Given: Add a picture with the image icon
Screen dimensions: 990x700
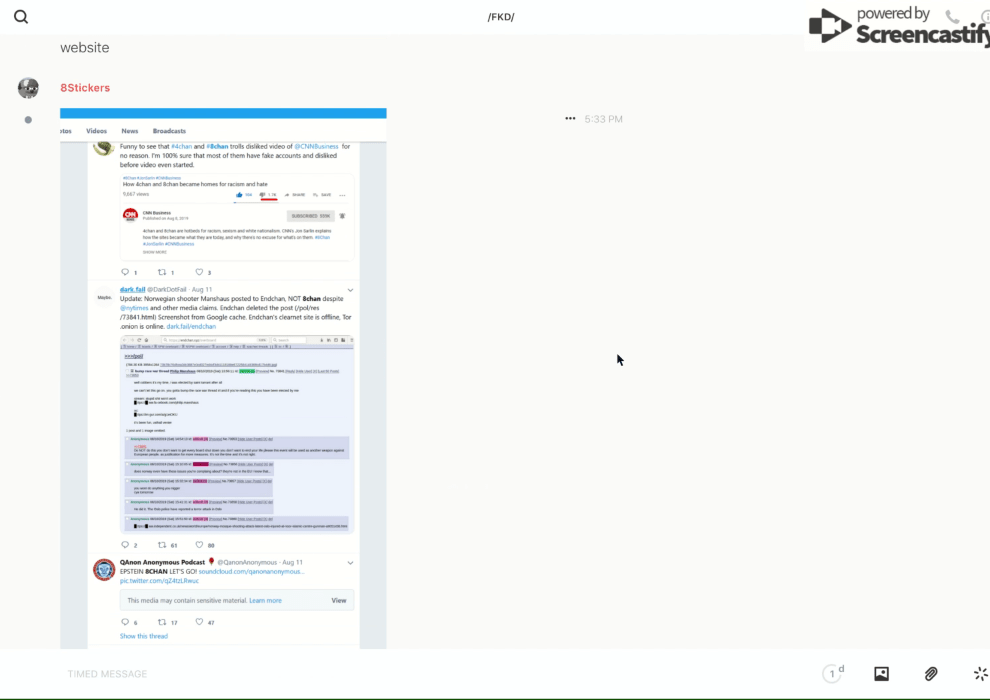Looking at the screenshot, I should click(x=881, y=674).
